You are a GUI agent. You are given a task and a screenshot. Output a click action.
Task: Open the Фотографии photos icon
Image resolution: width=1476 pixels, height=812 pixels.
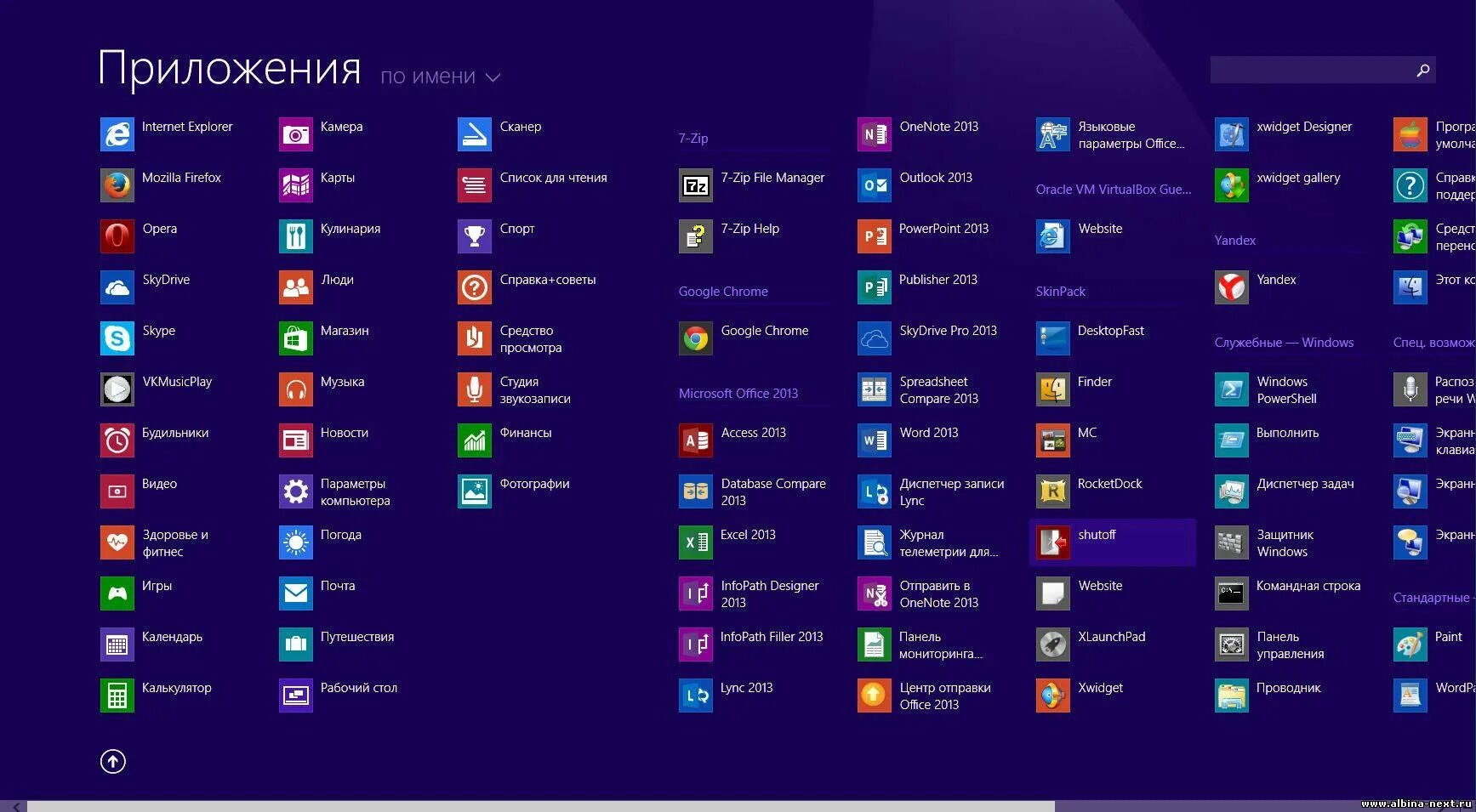tap(474, 491)
